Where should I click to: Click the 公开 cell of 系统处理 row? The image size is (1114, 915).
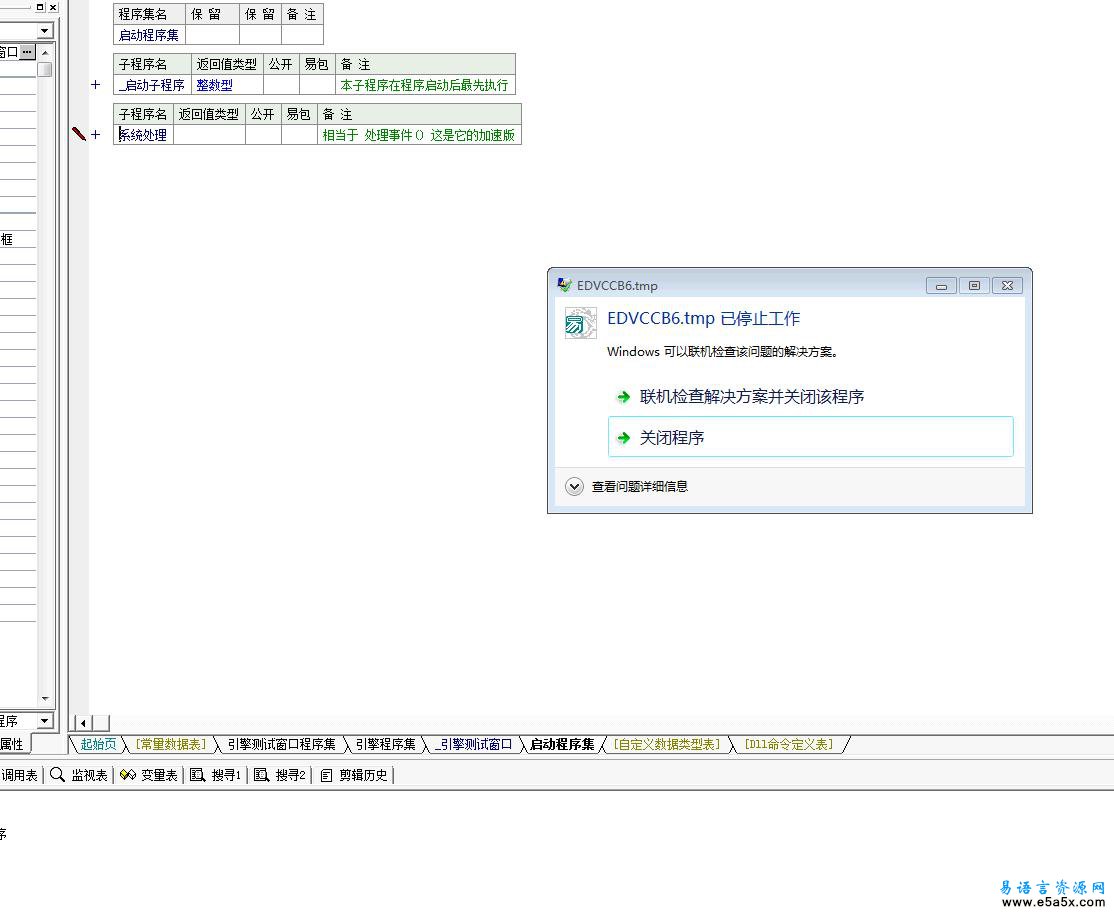click(264, 134)
